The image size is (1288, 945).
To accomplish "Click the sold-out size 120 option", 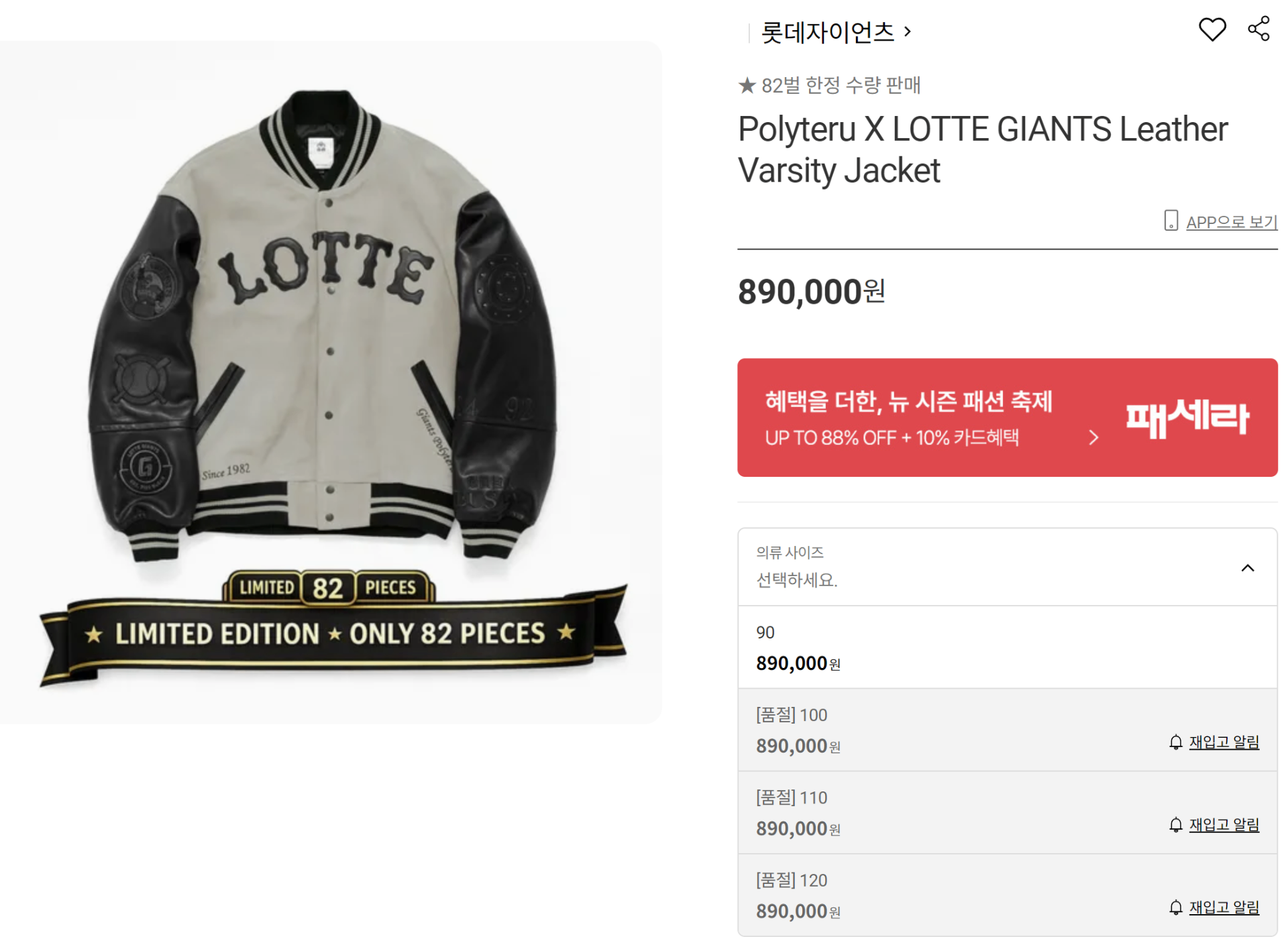I will (x=939, y=895).
